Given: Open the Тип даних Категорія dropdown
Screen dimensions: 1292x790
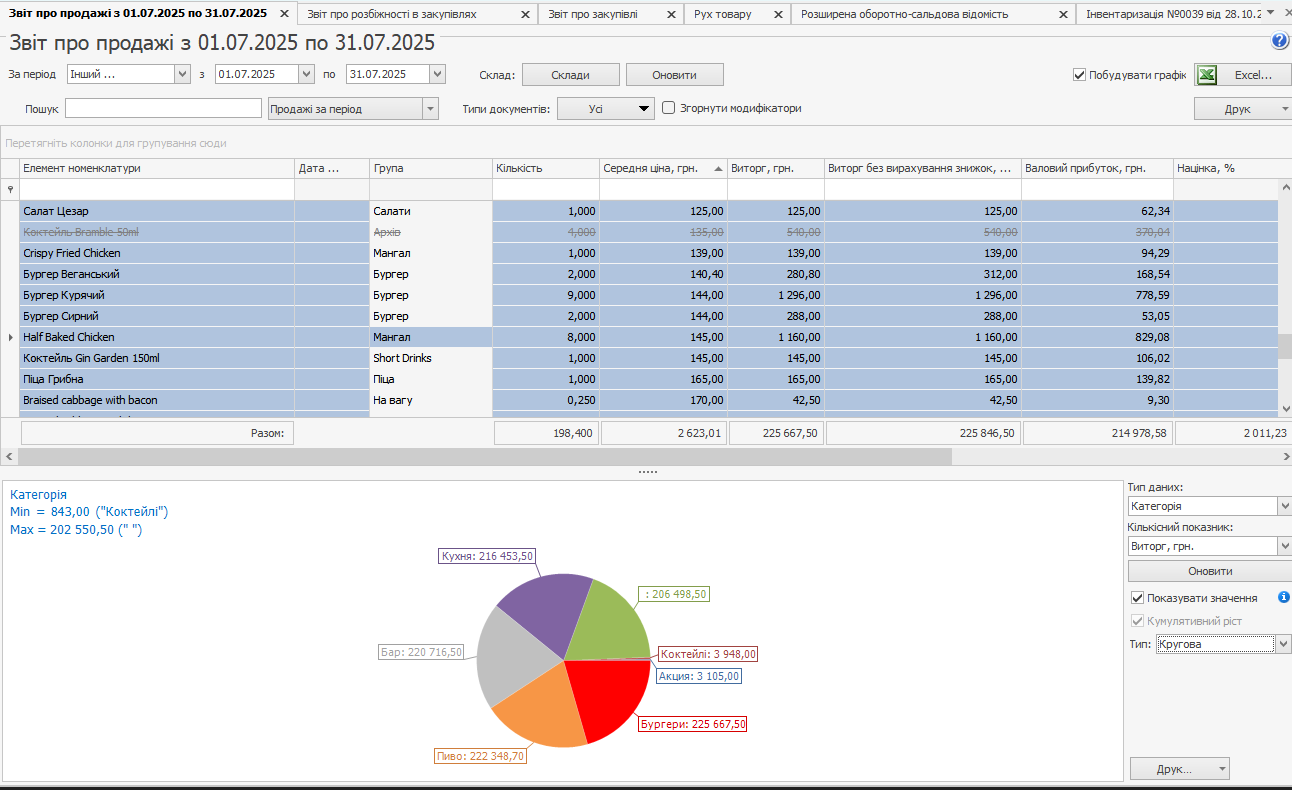Looking at the screenshot, I should pos(1284,507).
